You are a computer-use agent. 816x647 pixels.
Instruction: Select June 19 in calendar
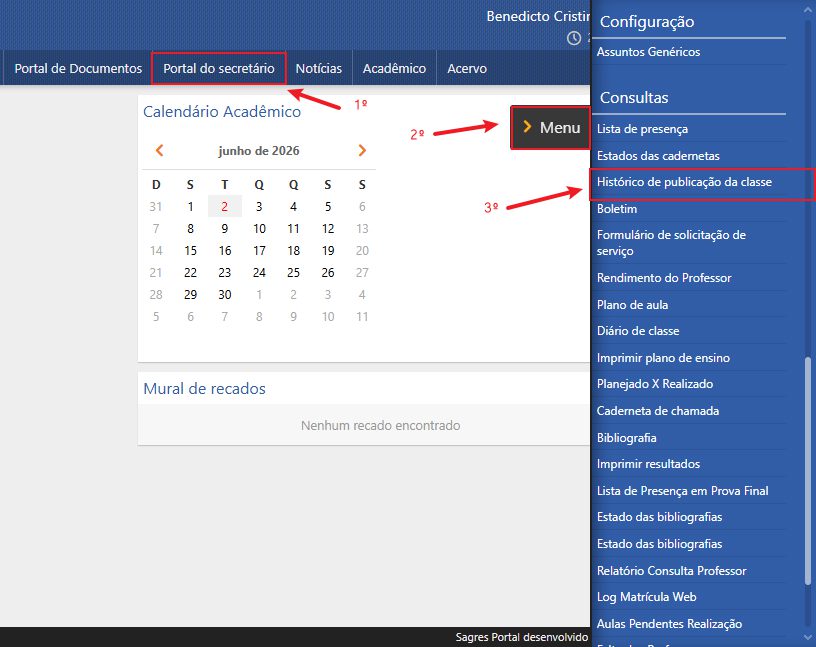[x=328, y=250]
